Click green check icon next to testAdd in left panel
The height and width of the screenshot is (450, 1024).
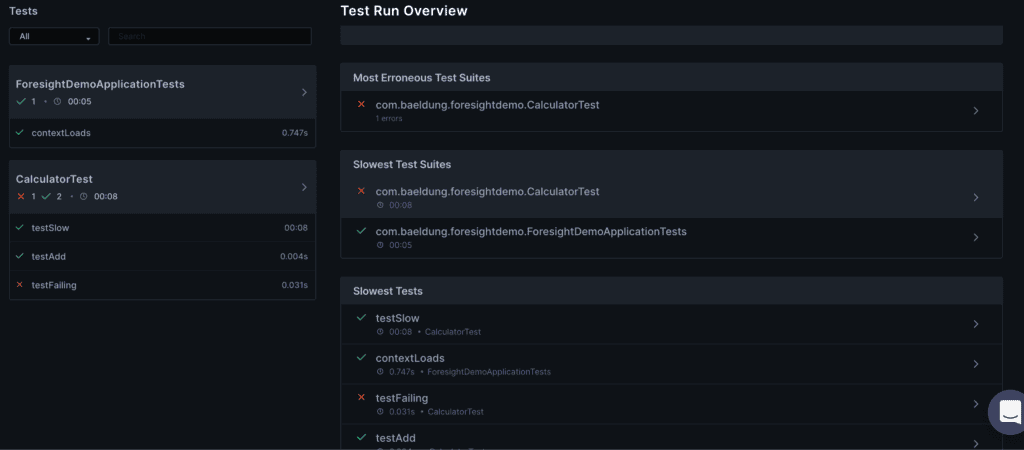20,256
